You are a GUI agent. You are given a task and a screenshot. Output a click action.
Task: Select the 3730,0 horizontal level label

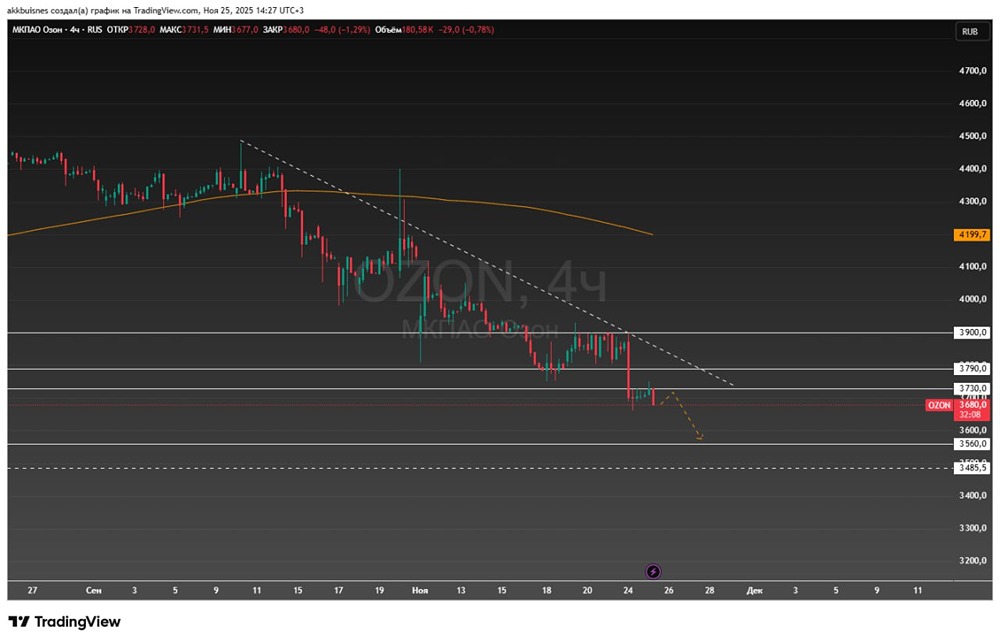971,388
